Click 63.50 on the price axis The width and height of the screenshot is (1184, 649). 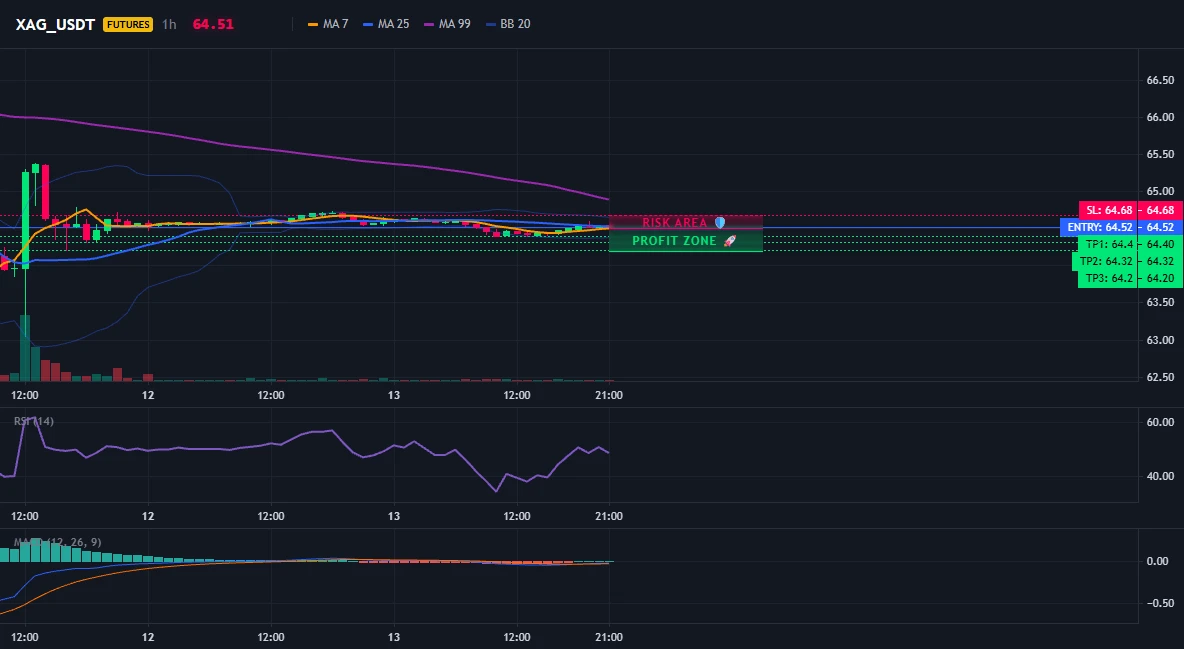(1160, 302)
